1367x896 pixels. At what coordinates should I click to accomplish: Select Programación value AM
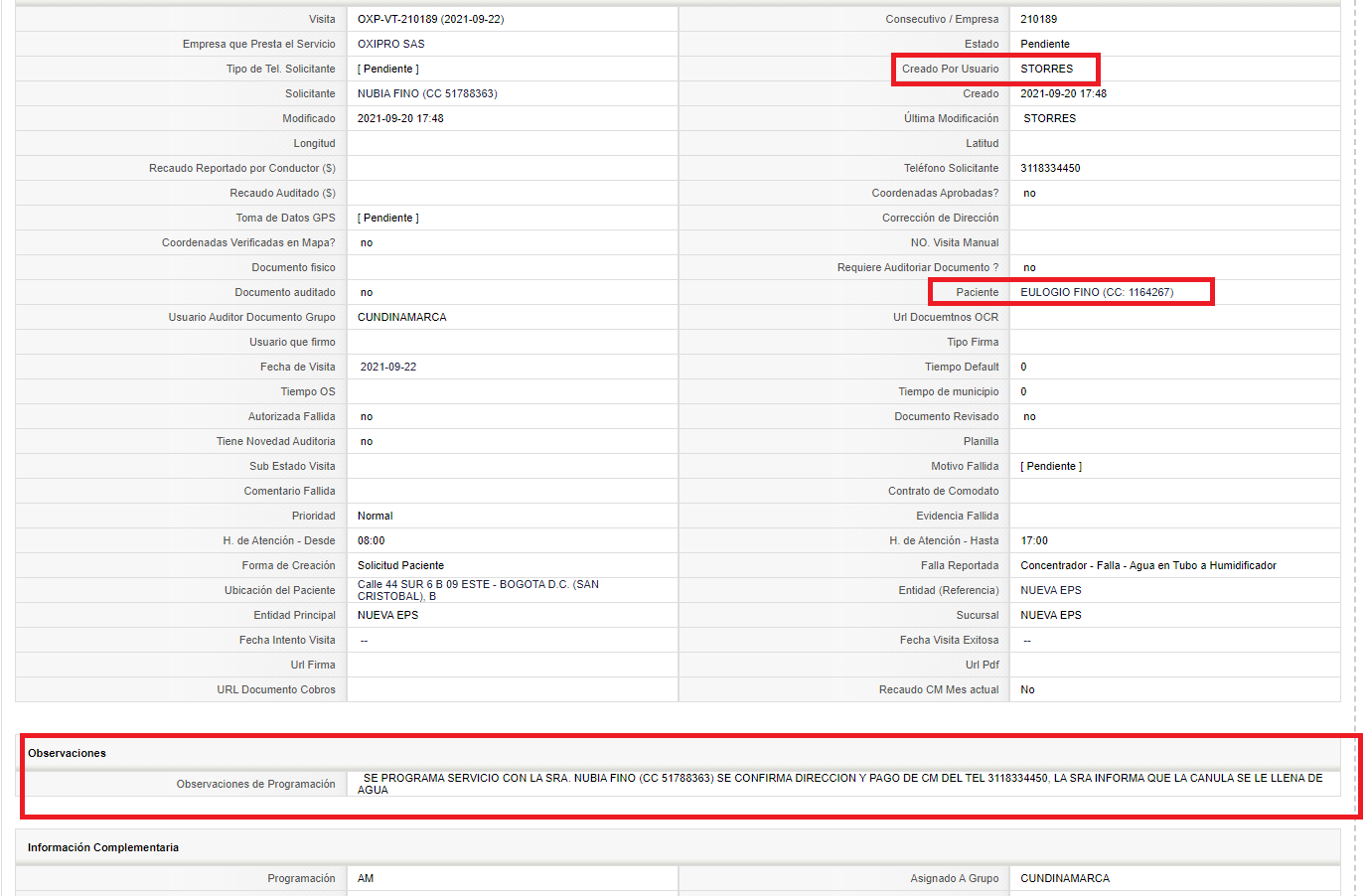pyautogui.click(x=366, y=878)
